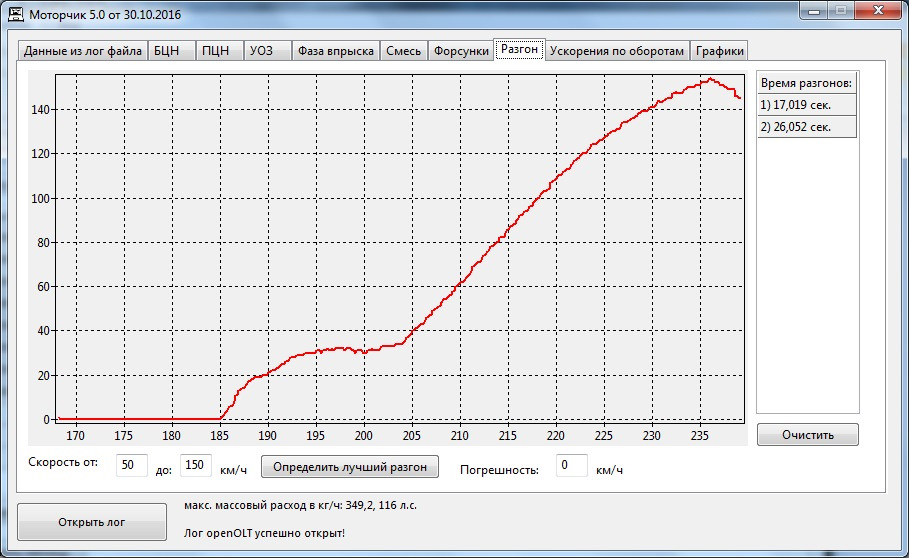Click the Открыть лог button
This screenshot has width=909, height=558.
pyautogui.click(x=92, y=522)
